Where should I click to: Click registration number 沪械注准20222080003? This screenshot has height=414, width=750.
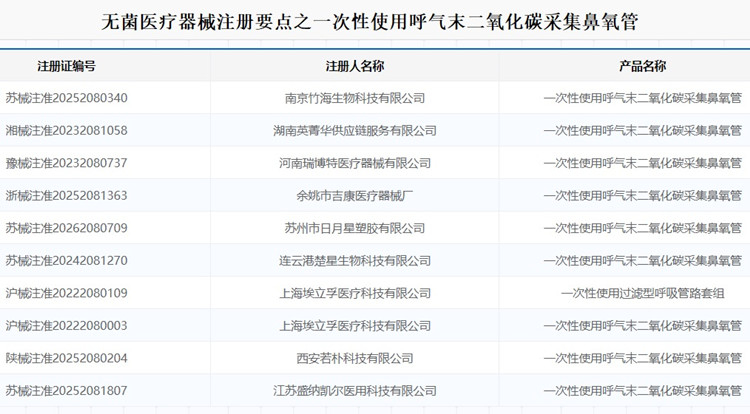click(x=66, y=326)
